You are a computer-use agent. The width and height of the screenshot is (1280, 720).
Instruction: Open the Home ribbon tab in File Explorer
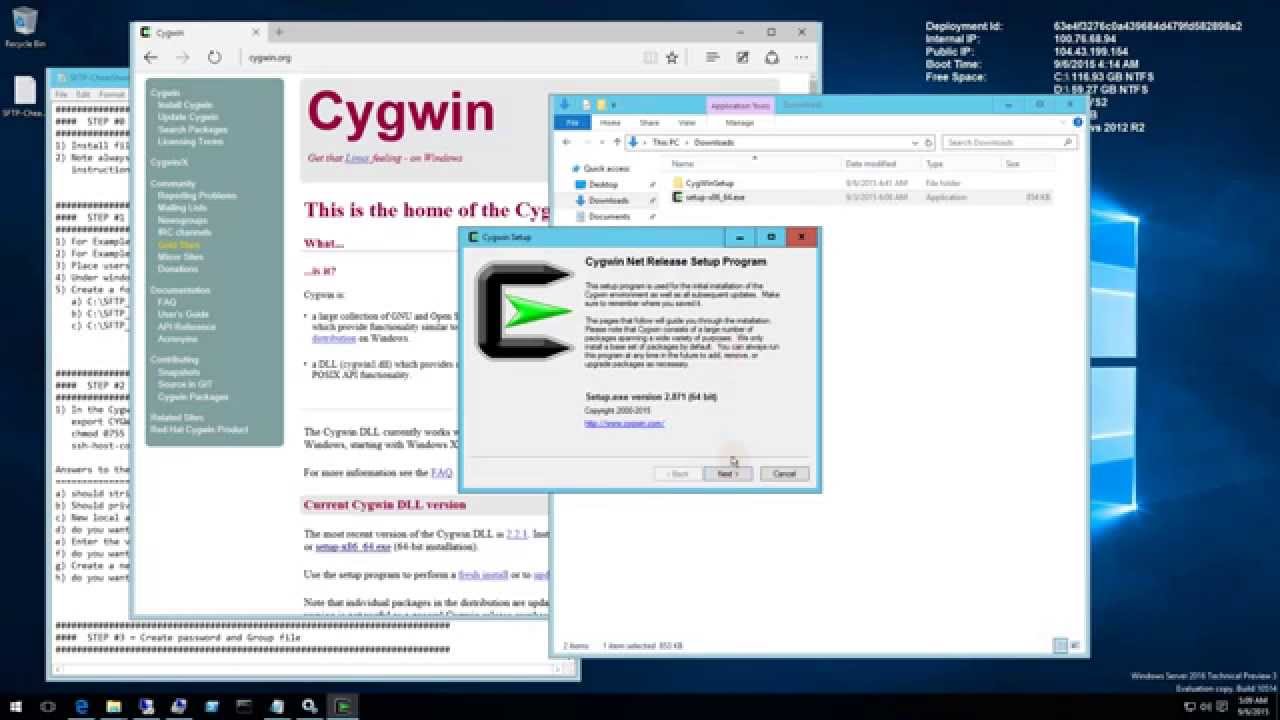(x=610, y=122)
